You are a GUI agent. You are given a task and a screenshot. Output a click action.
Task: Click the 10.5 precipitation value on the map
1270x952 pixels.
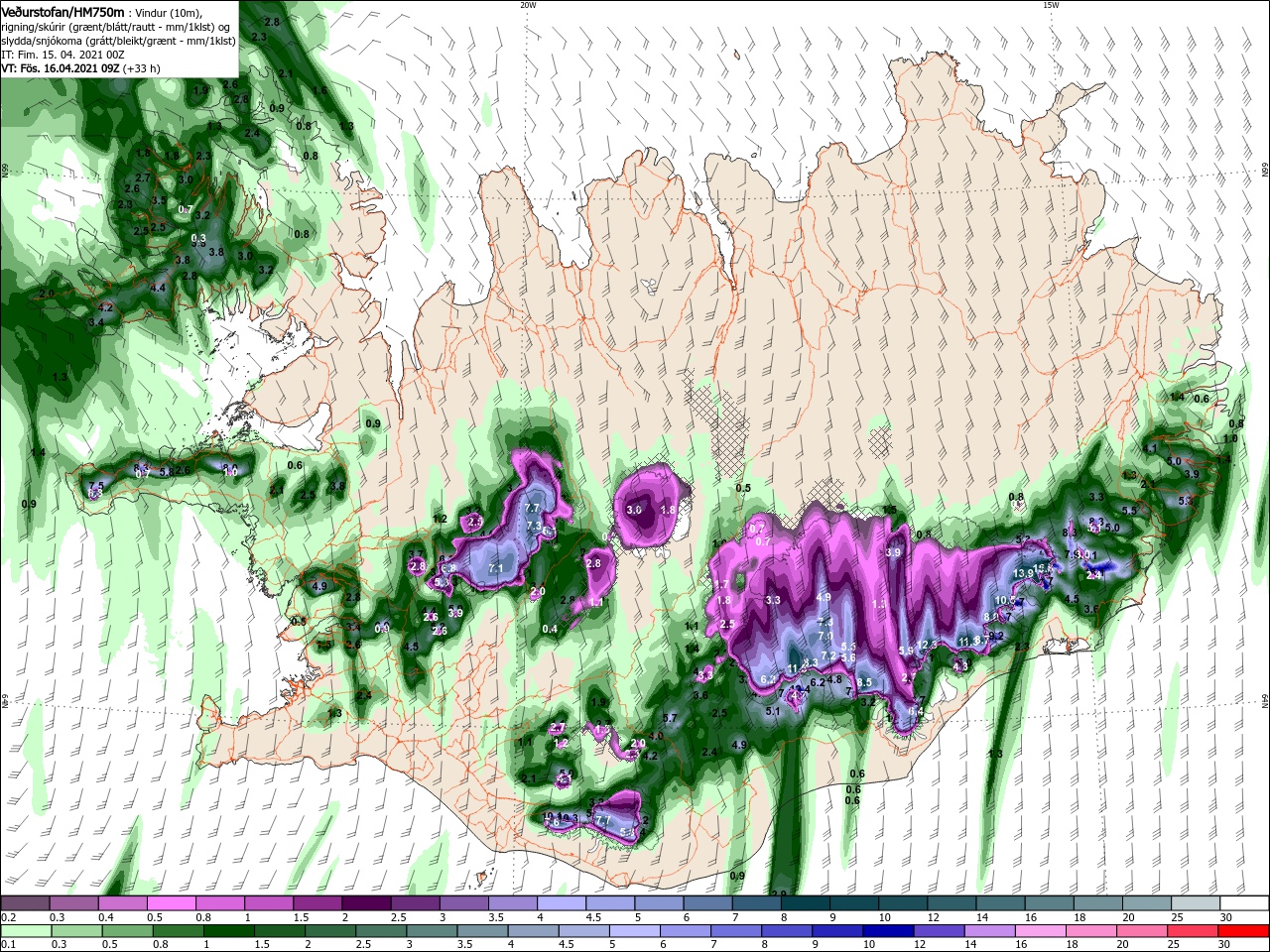click(x=1005, y=600)
